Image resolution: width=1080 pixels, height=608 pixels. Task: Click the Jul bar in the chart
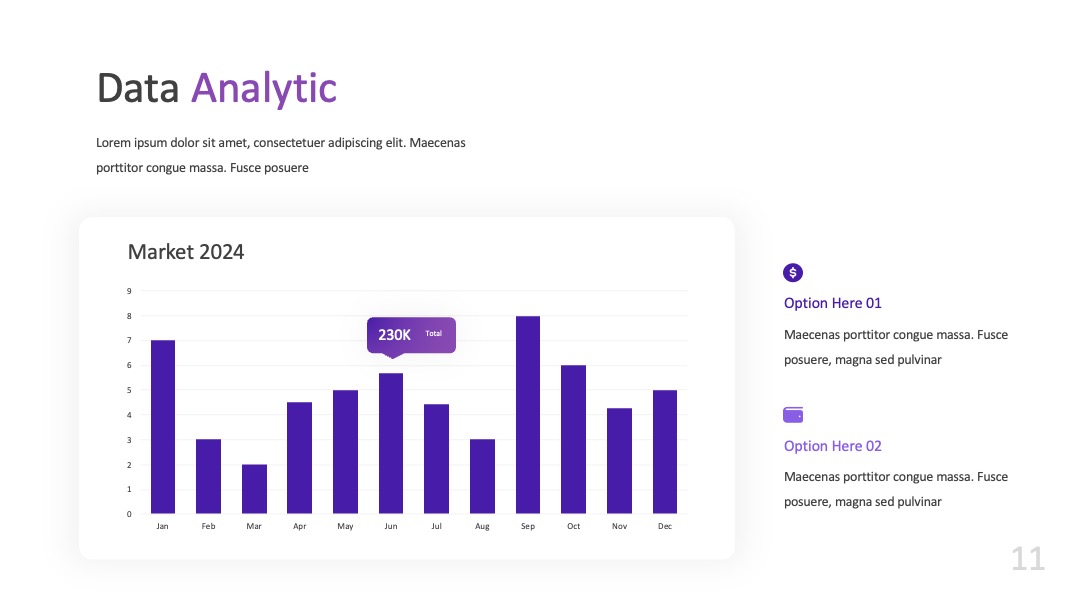pyautogui.click(x=437, y=459)
